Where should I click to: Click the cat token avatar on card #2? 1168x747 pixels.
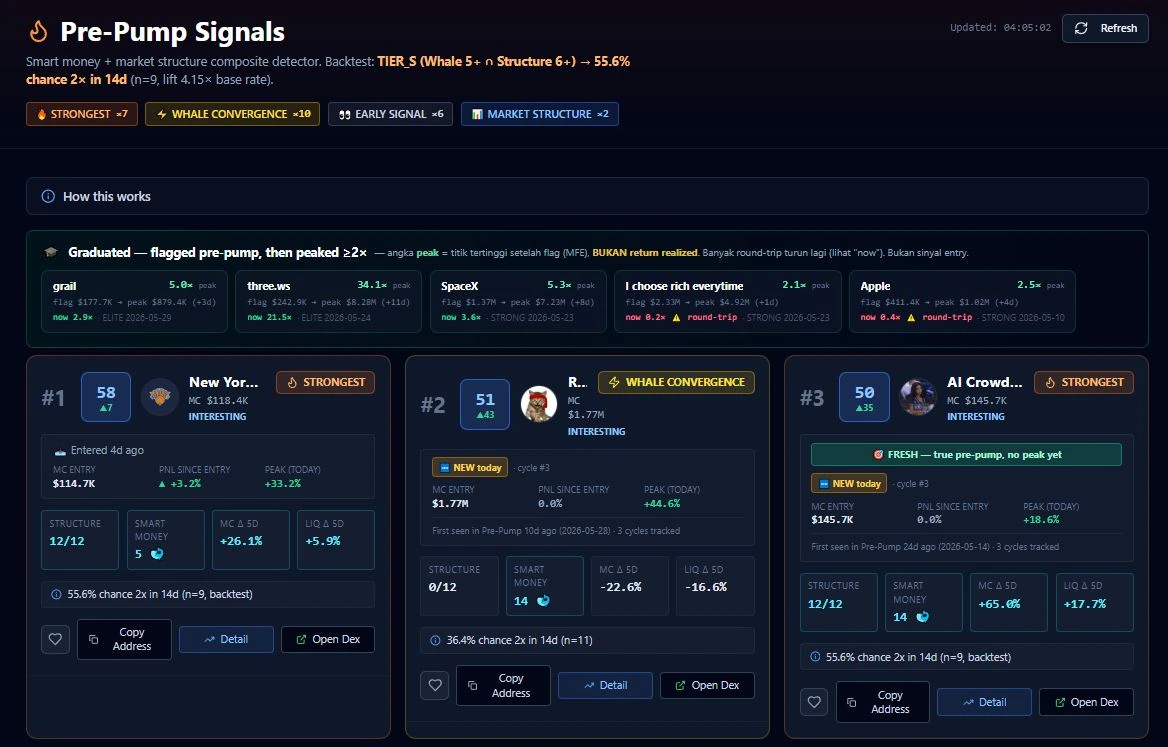tap(539, 404)
